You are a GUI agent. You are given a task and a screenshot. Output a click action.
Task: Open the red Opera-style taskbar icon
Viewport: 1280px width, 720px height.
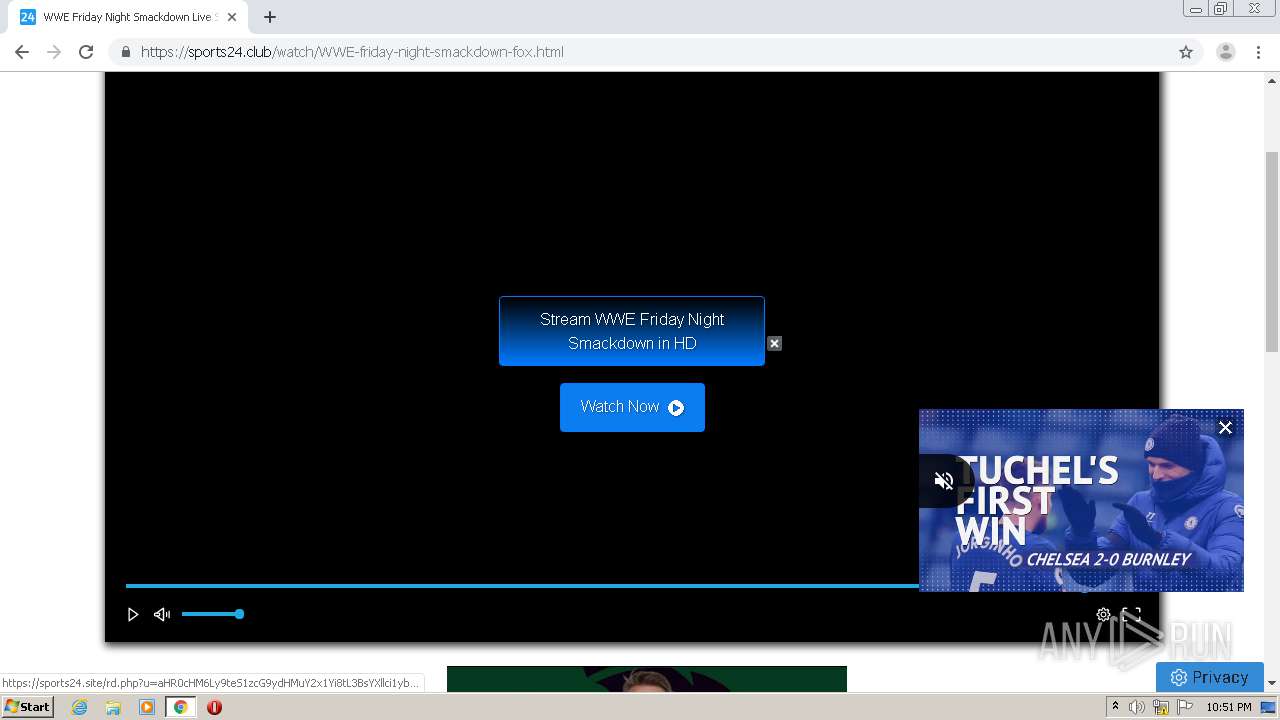coord(214,707)
